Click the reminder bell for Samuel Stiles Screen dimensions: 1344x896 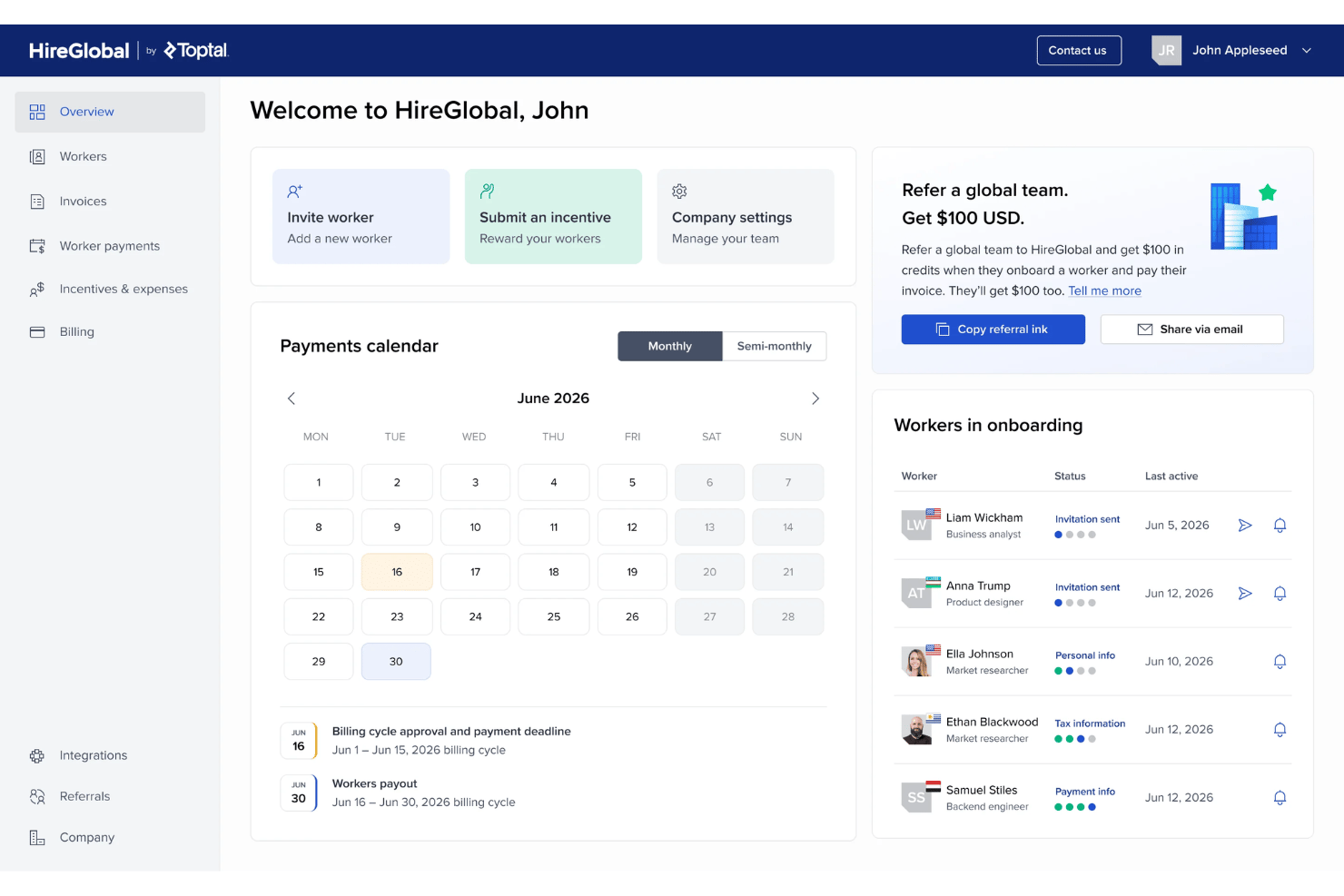click(1280, 798)
